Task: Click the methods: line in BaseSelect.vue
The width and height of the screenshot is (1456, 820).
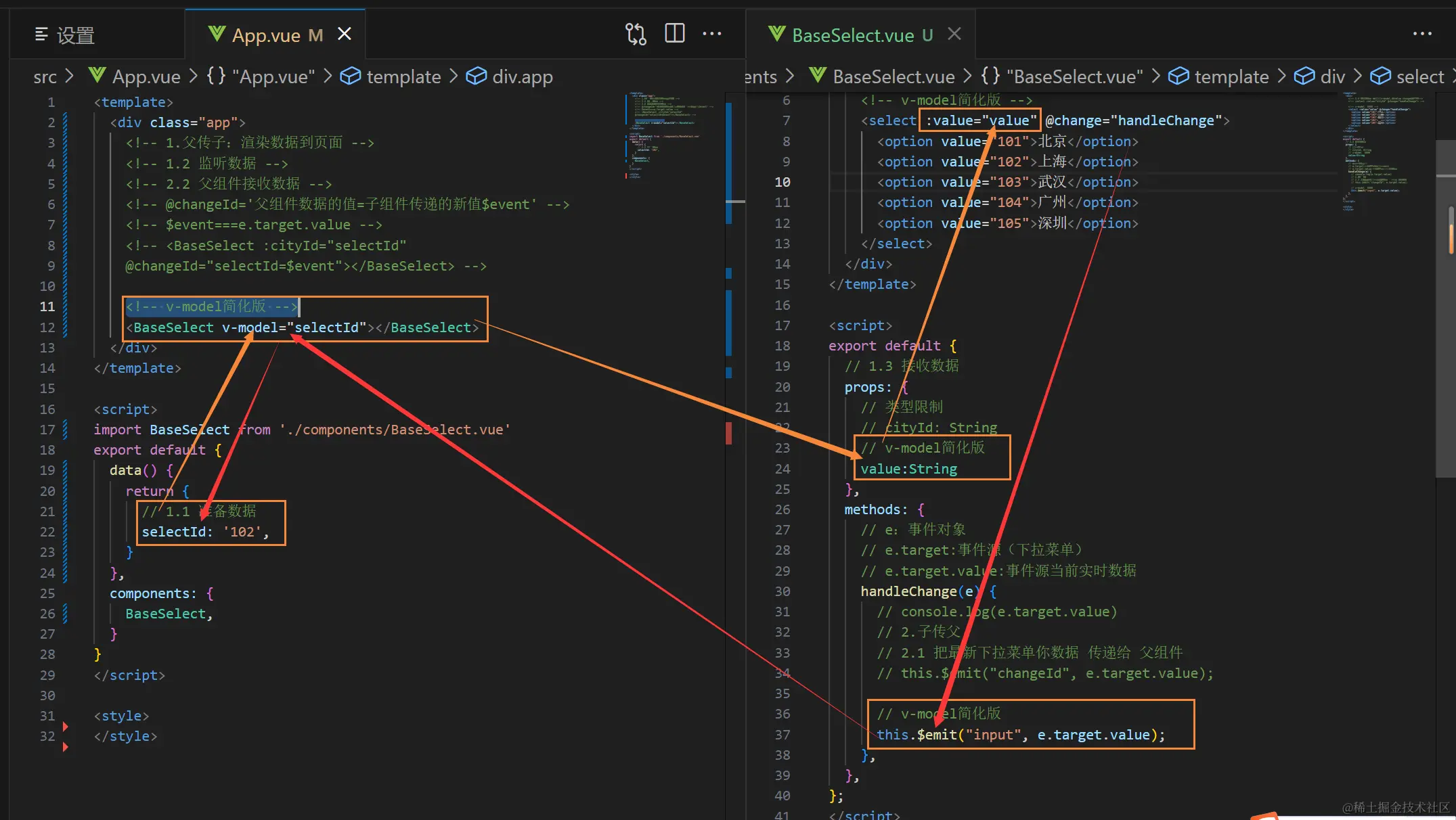Action: (x=884, y=510)
